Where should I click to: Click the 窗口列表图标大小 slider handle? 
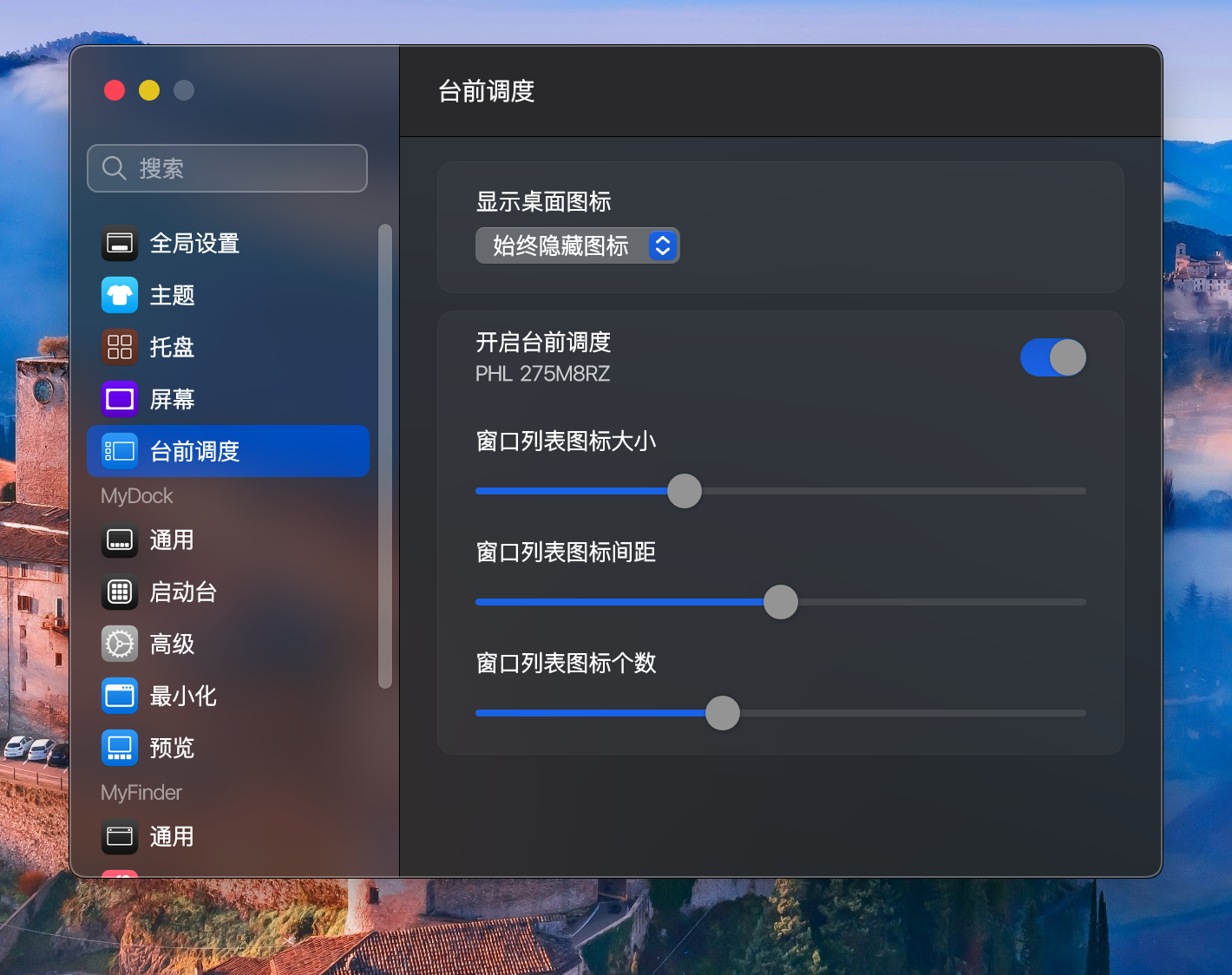(685, 491)
